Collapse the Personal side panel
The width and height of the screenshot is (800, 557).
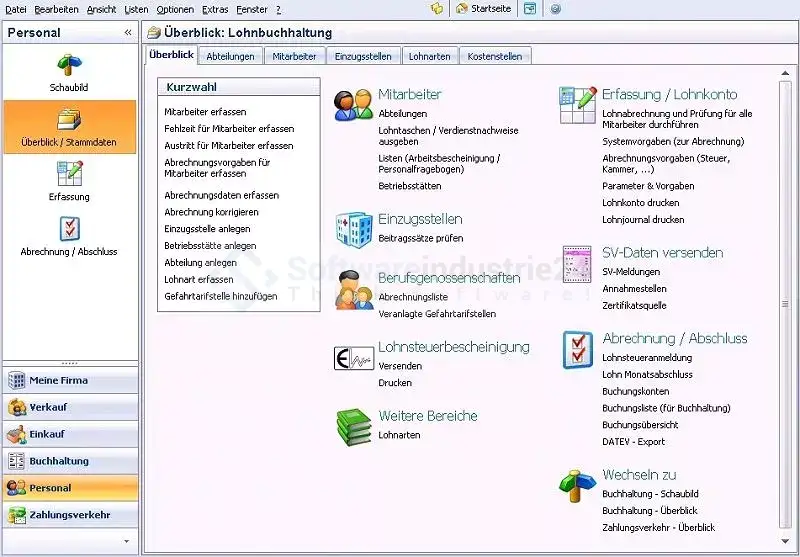[x=128, y=33]
